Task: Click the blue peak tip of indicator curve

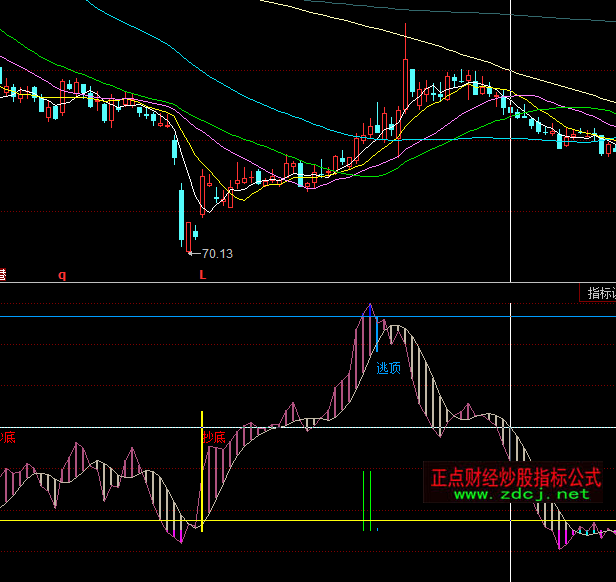Action: point(369,308)
